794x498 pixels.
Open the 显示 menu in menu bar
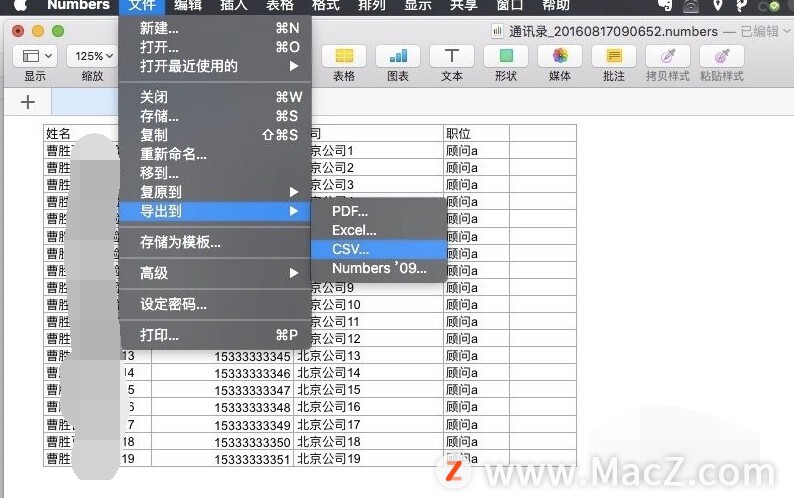point(418,5)
